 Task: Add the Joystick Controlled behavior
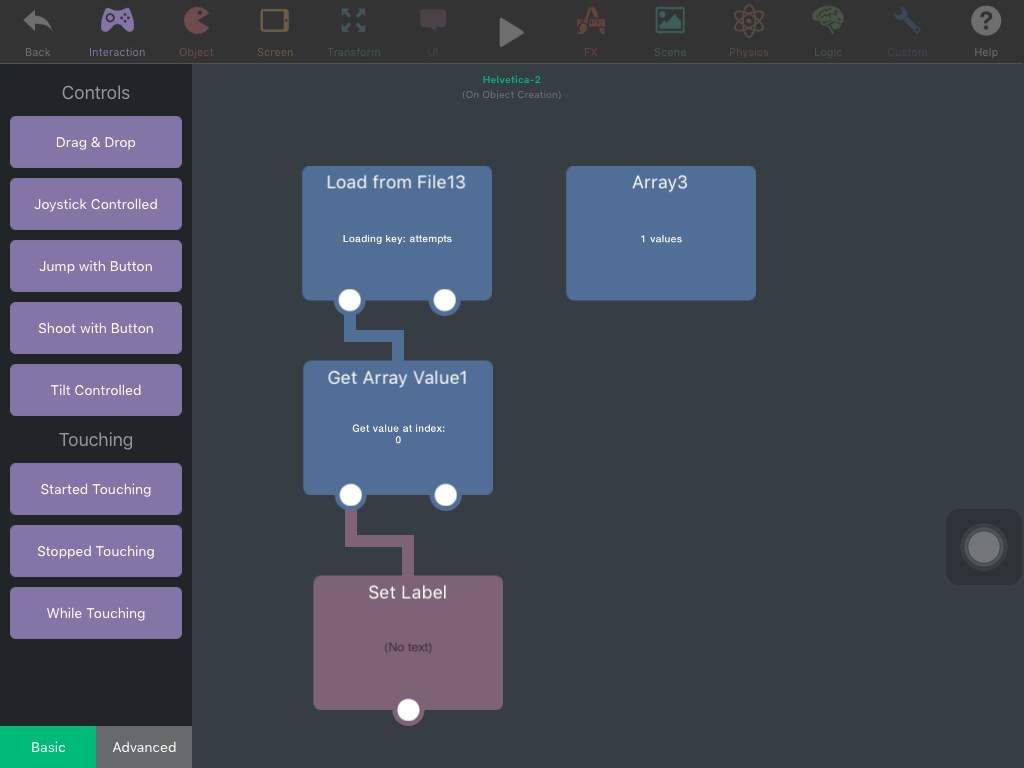click(x=96, y=204)
